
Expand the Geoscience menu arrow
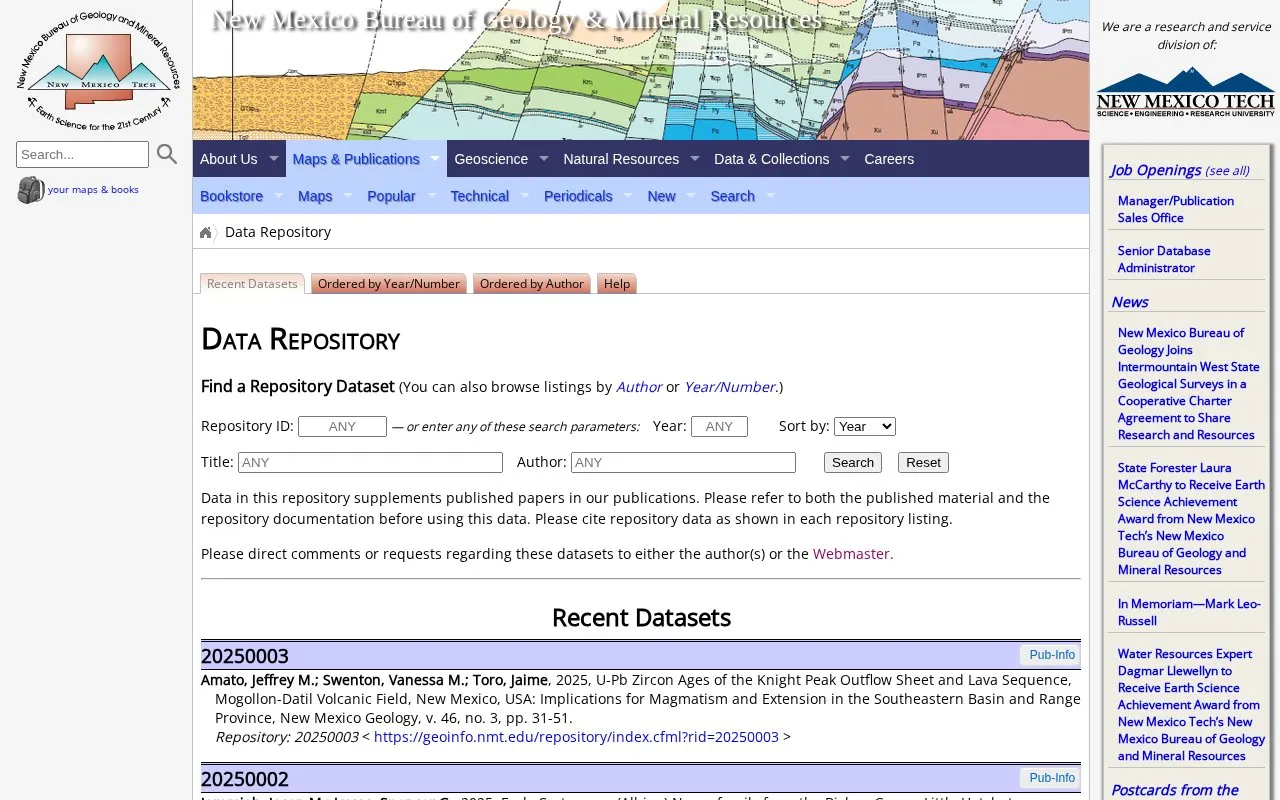pos(544,158)
